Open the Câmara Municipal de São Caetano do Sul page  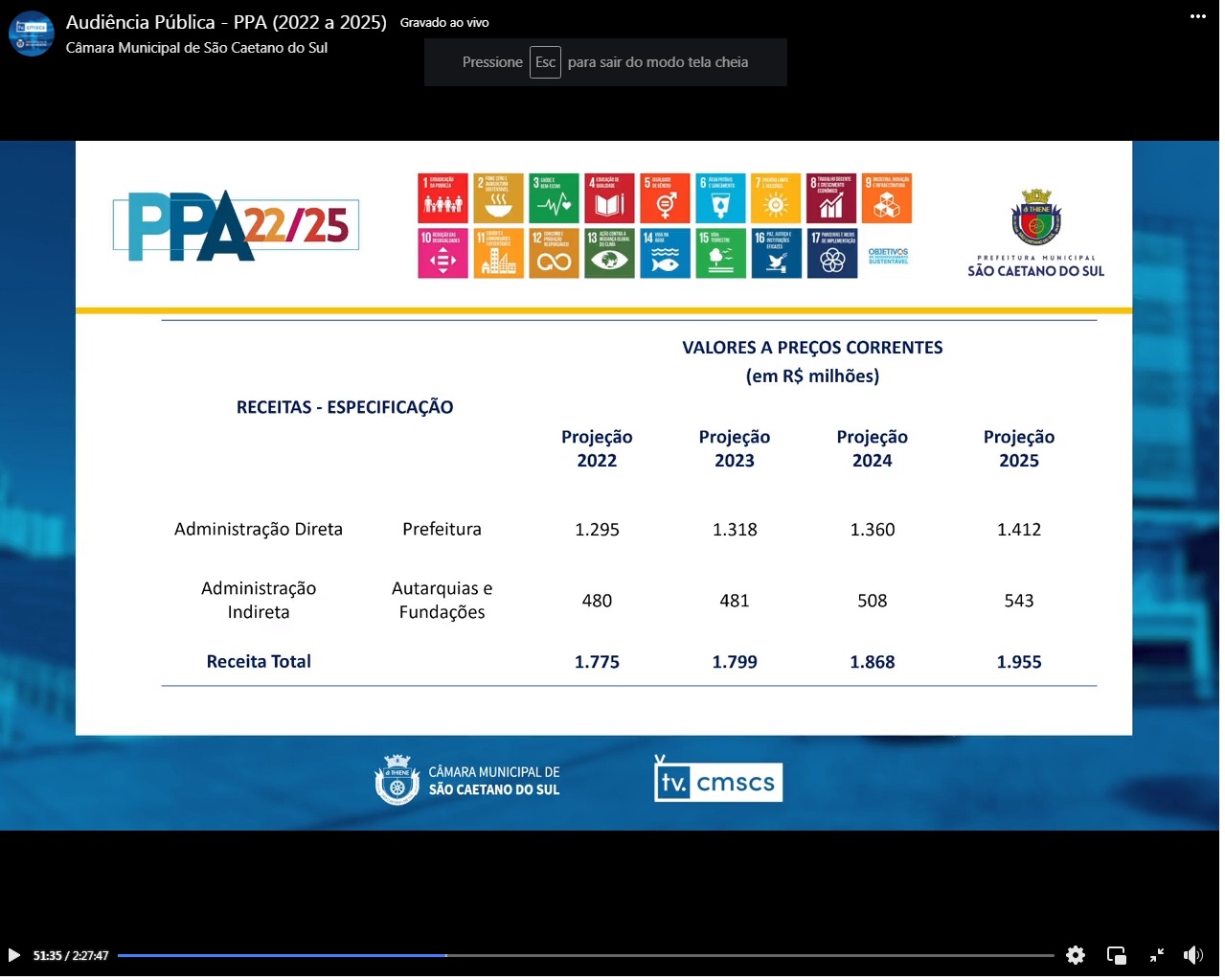196,48
